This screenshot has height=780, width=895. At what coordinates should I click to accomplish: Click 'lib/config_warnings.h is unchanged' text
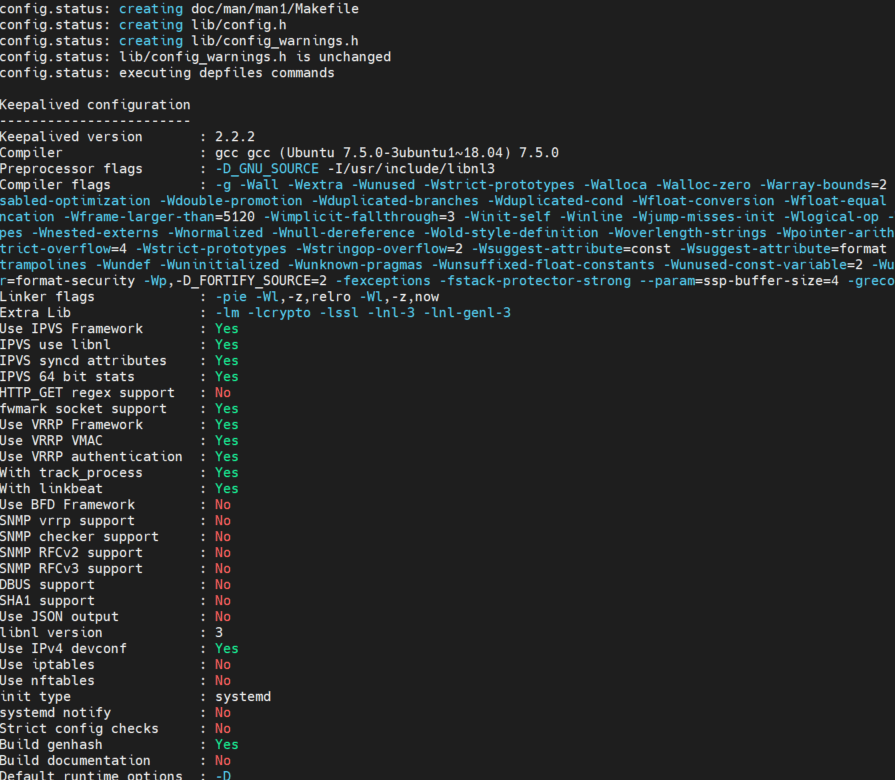255,57
